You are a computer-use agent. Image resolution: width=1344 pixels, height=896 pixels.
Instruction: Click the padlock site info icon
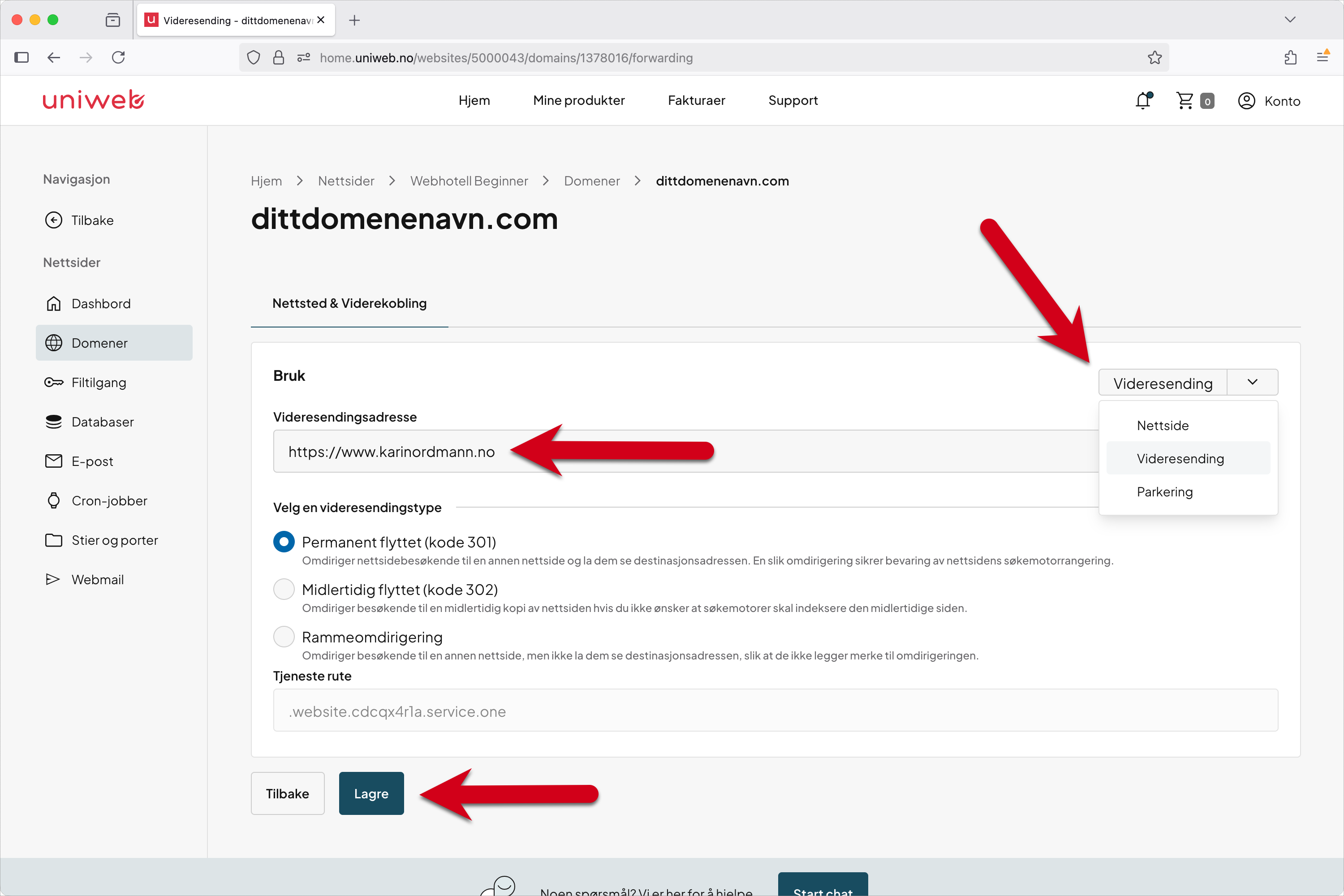279,58
